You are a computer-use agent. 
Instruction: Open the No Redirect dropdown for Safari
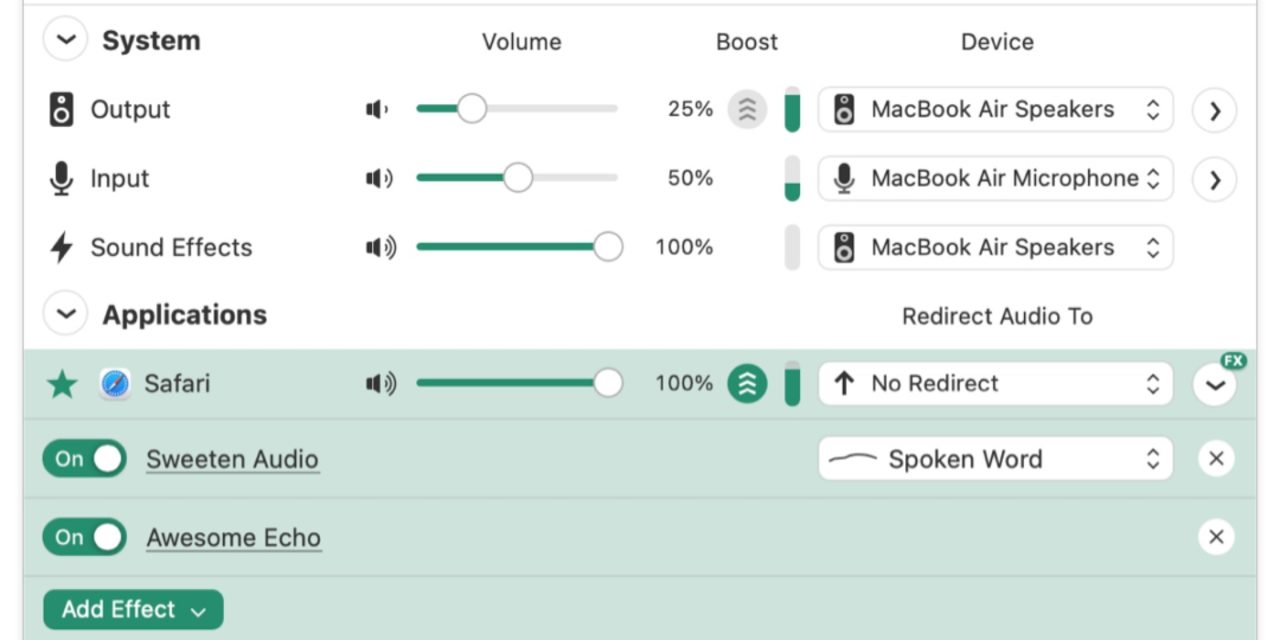coord(994,384)
